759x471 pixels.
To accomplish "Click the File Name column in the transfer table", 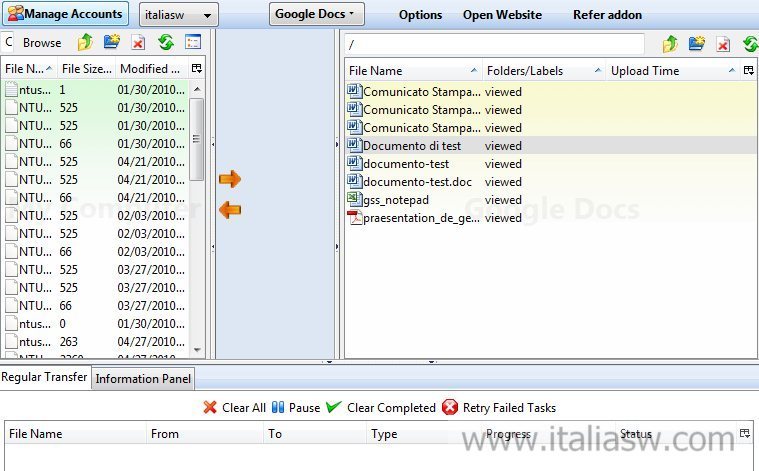I will (76, 434).
